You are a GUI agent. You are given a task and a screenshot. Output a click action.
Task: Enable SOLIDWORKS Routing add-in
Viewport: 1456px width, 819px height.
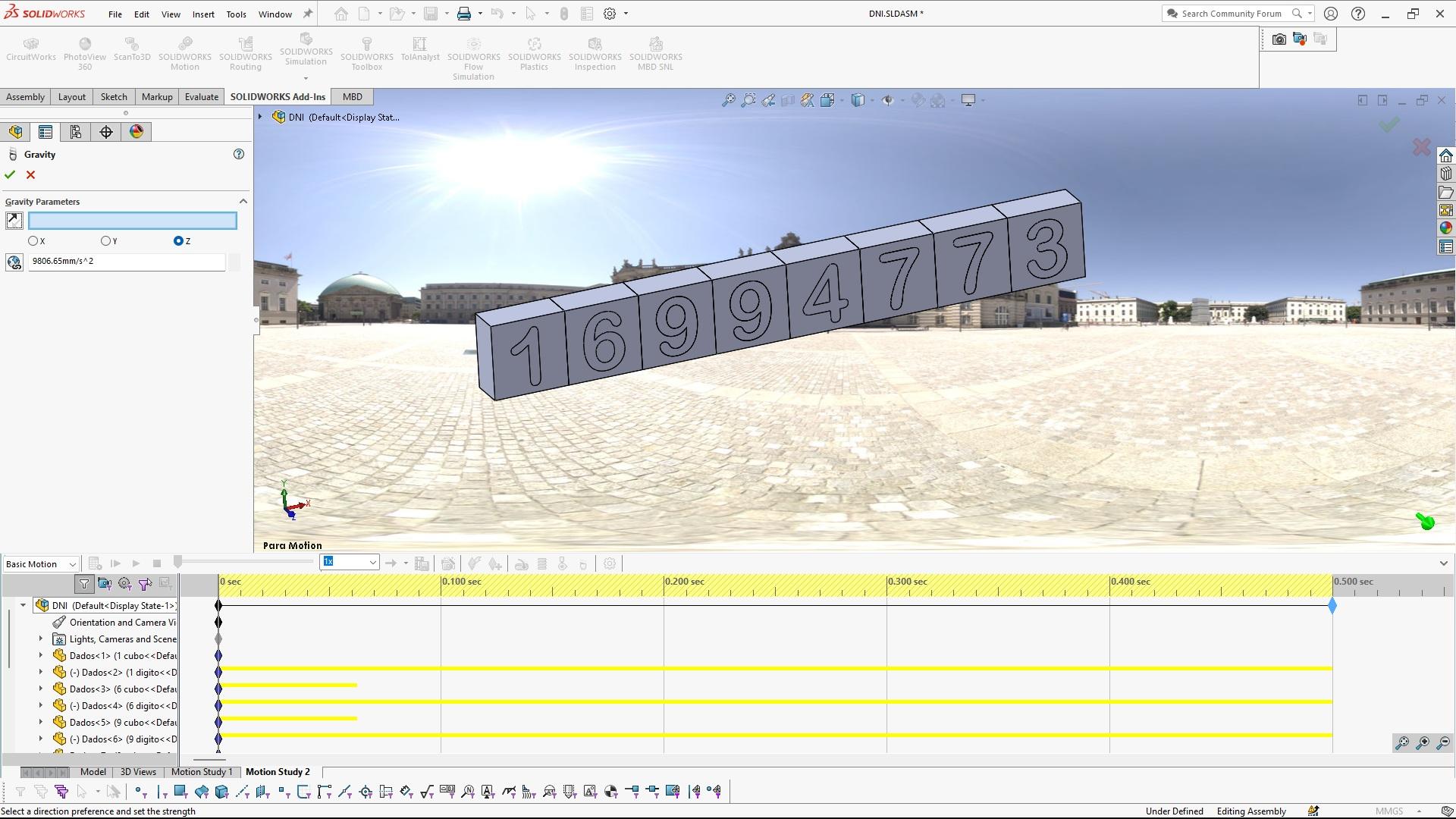click(246, 54)
